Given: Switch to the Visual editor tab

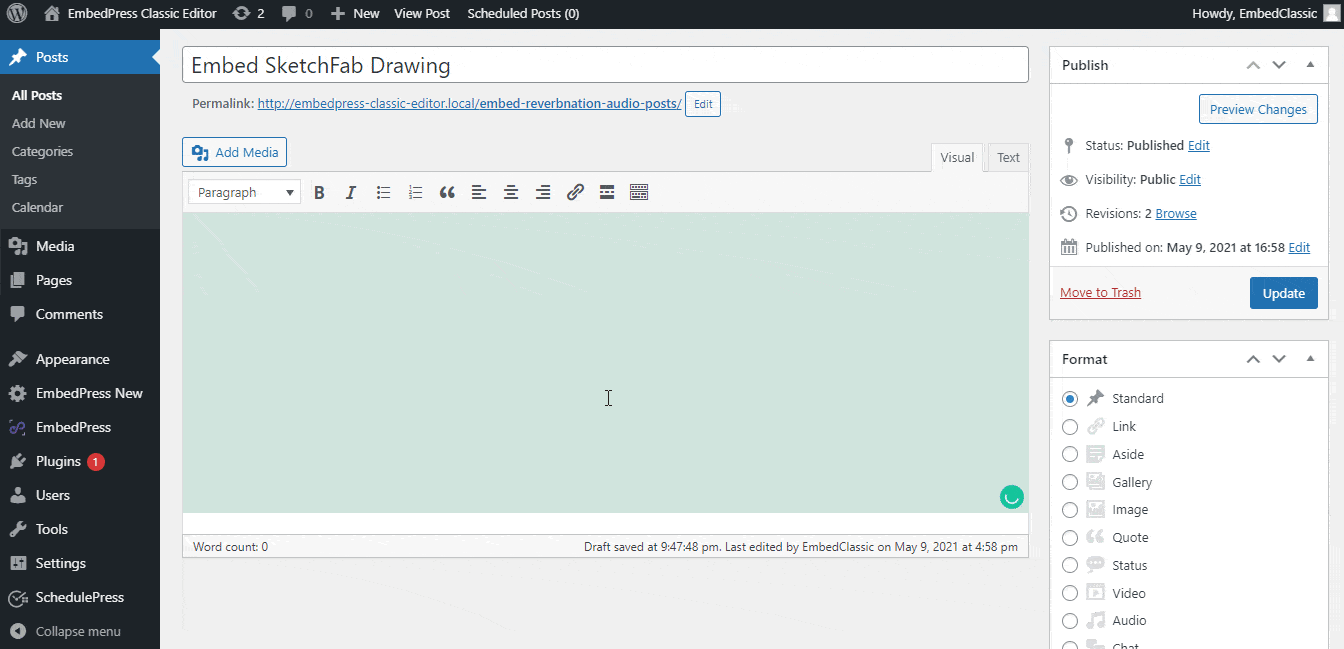Looking at the screenshot, I should [x=957, y=157].
